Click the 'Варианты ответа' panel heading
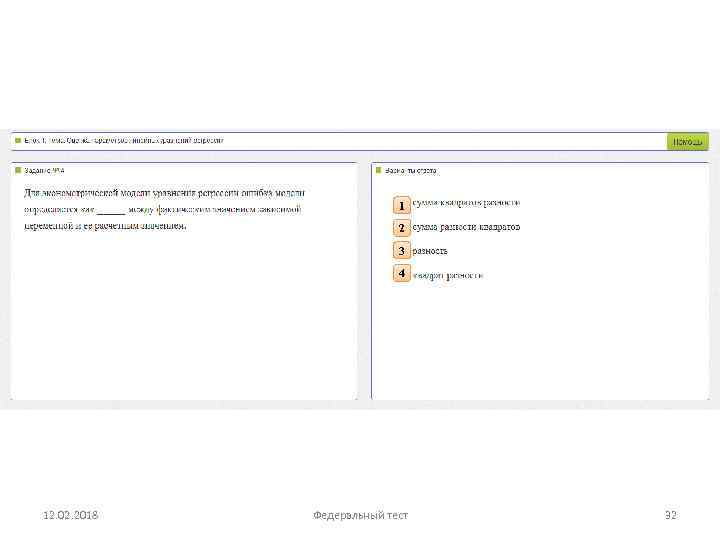This screenshot has height=540, width=720. [x=411, y=170]
